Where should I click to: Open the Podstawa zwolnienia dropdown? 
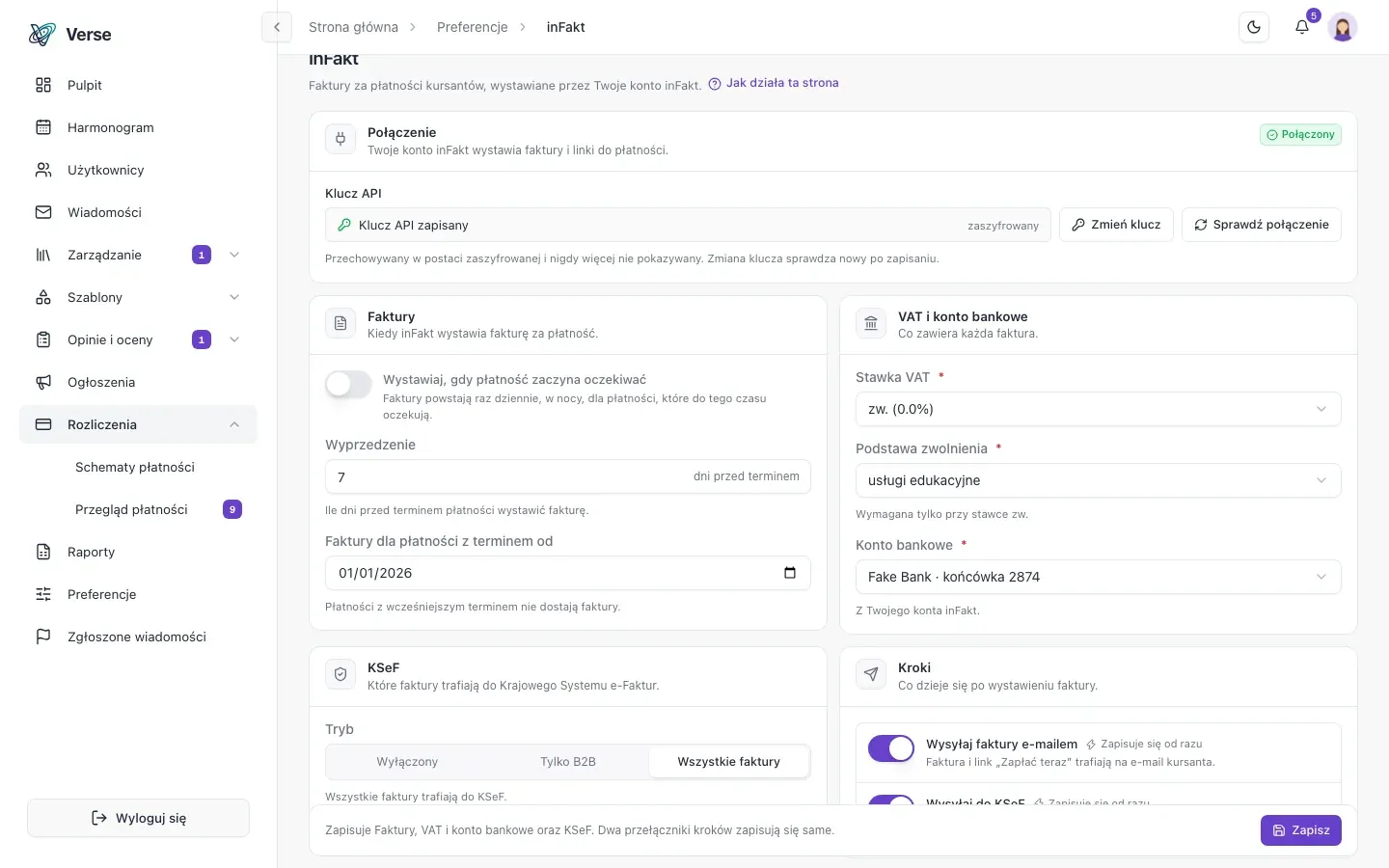pos(1098,480)
